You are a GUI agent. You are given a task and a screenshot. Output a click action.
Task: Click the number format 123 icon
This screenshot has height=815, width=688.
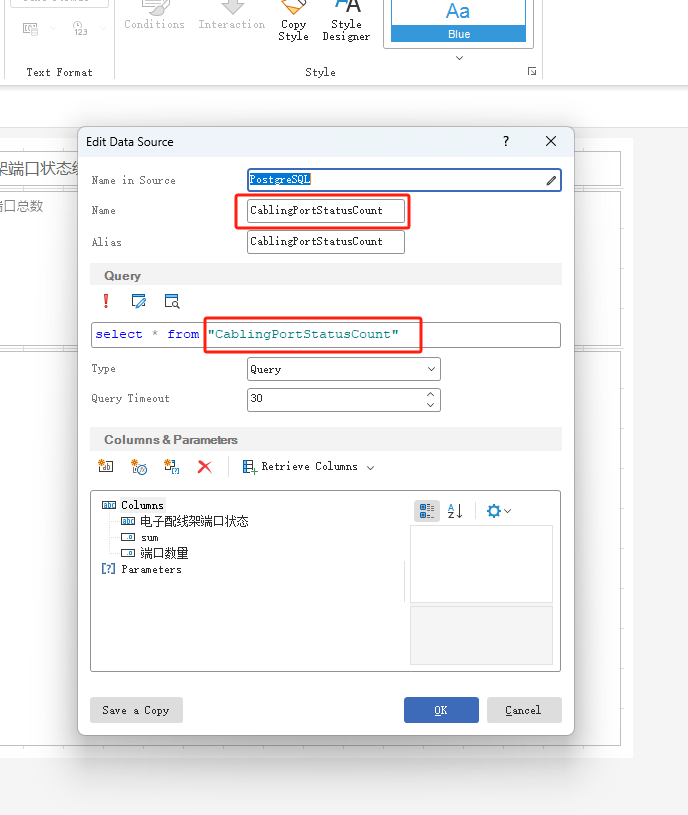pos(80,28)
